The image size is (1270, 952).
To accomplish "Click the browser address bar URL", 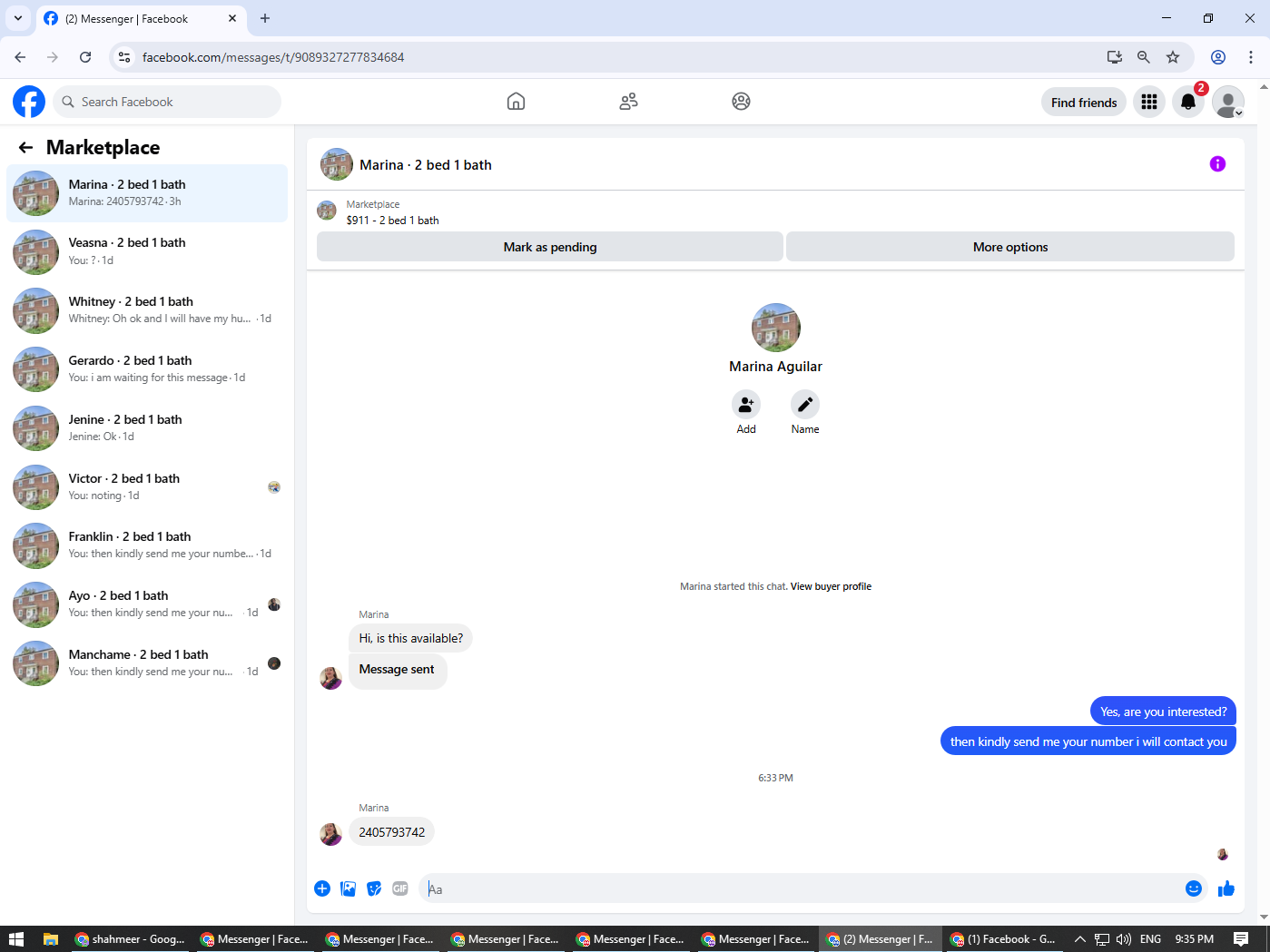I will (273, 57).
